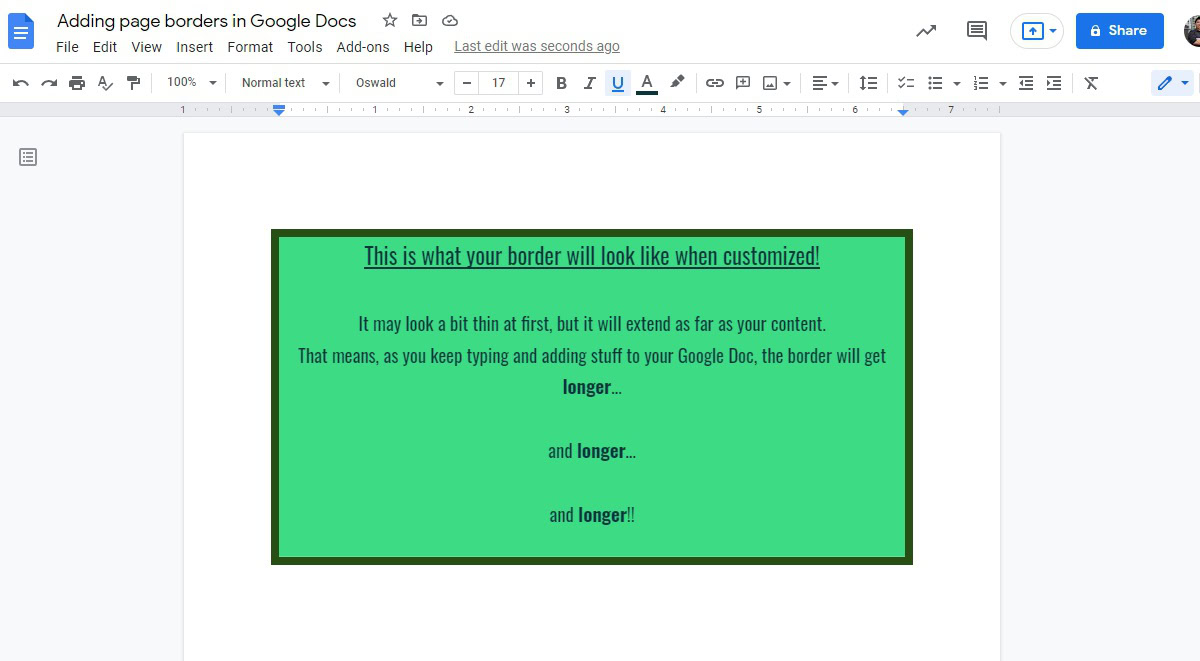Star this document
1200x661 pixels.
(x=390, y=21)
